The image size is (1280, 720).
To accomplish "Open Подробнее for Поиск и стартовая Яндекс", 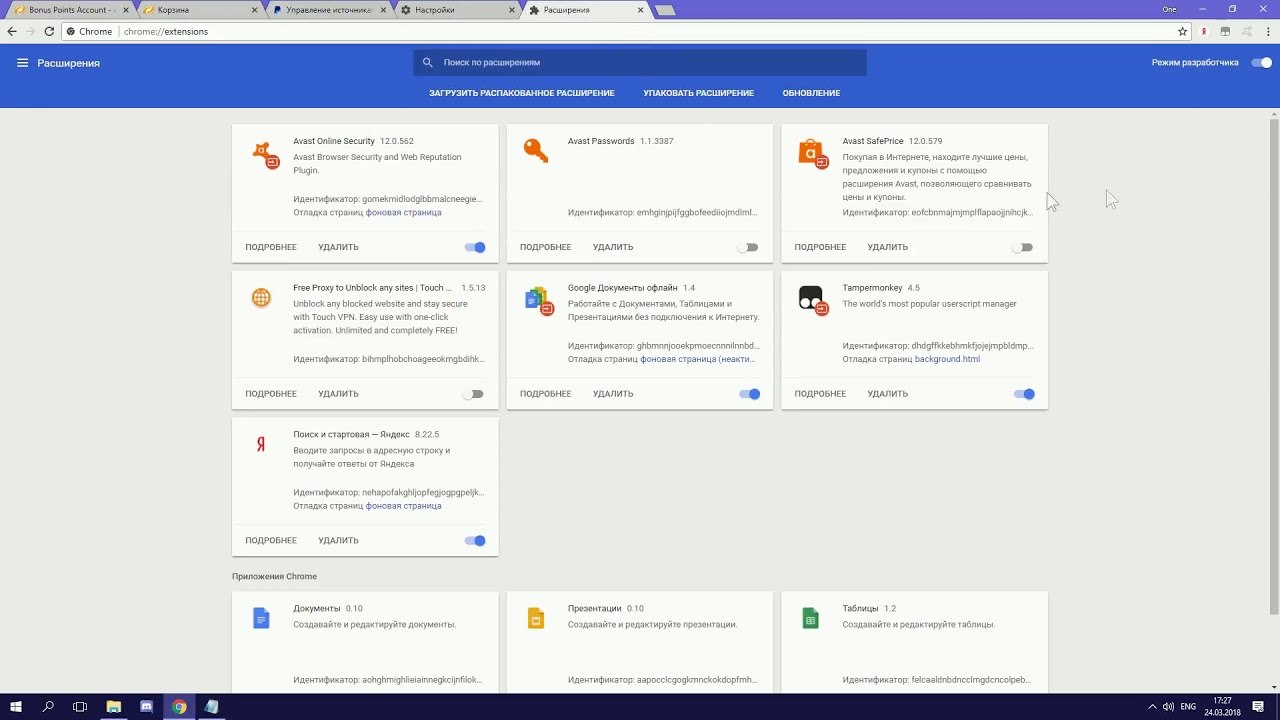I will 271,541.
